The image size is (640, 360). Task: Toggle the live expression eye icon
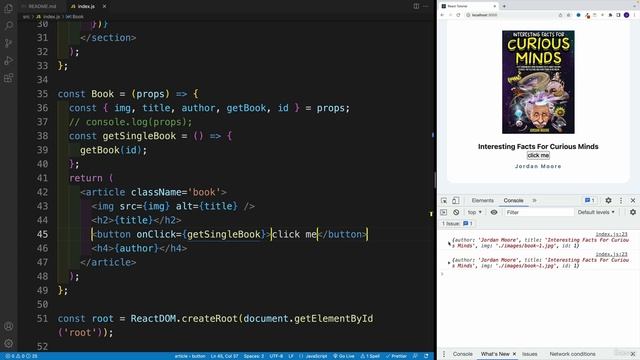pyautogui.click(x=494, y=212)
